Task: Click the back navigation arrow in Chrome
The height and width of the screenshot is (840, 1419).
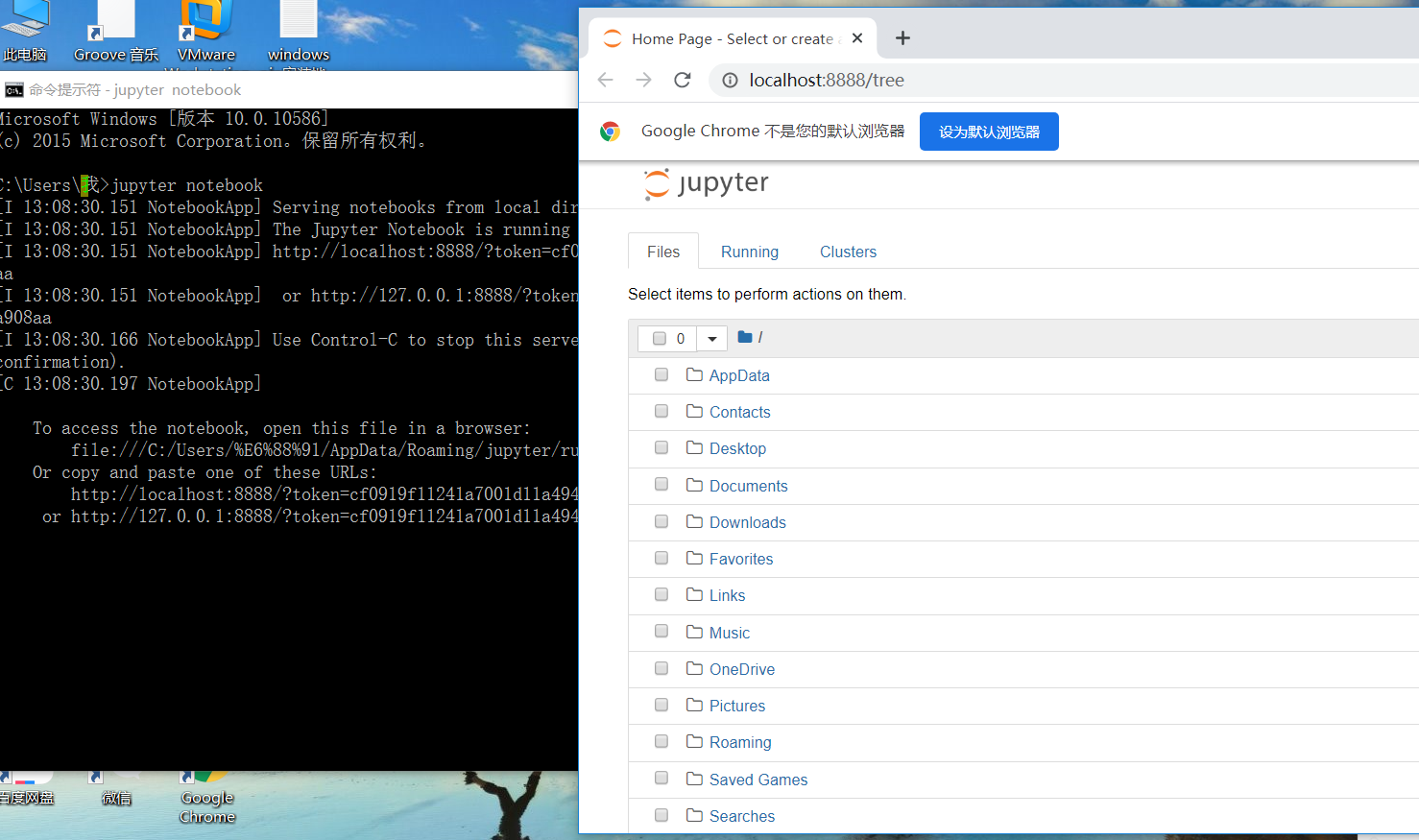Action: [x=605, y=80]
